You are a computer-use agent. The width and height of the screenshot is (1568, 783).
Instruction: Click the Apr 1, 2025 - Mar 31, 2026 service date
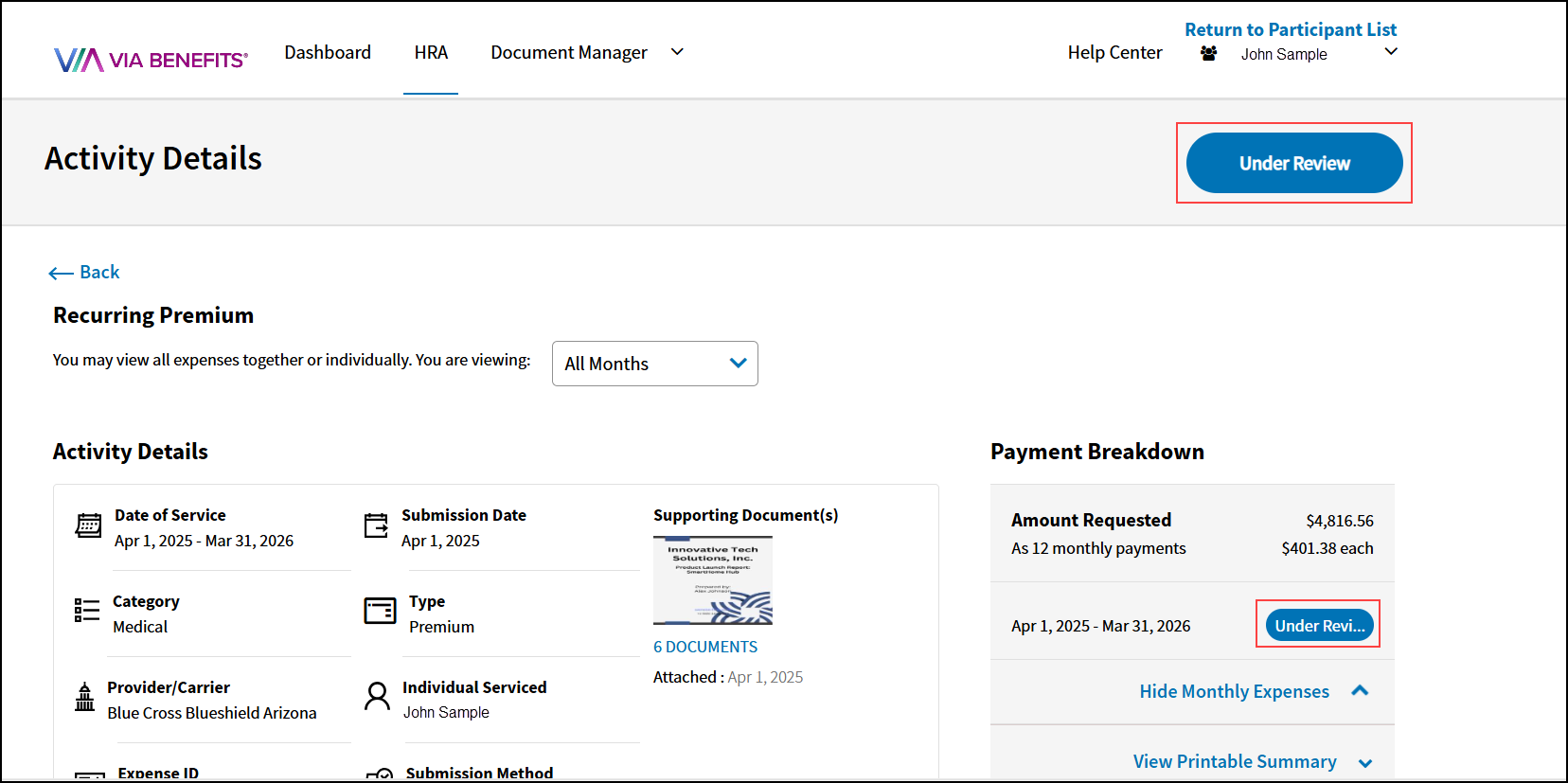(x=205, y=541)
